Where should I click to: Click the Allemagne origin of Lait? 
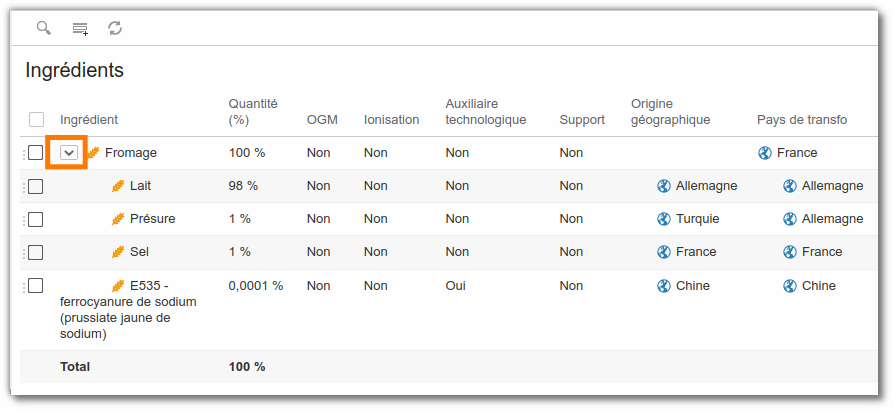(706, 186)
